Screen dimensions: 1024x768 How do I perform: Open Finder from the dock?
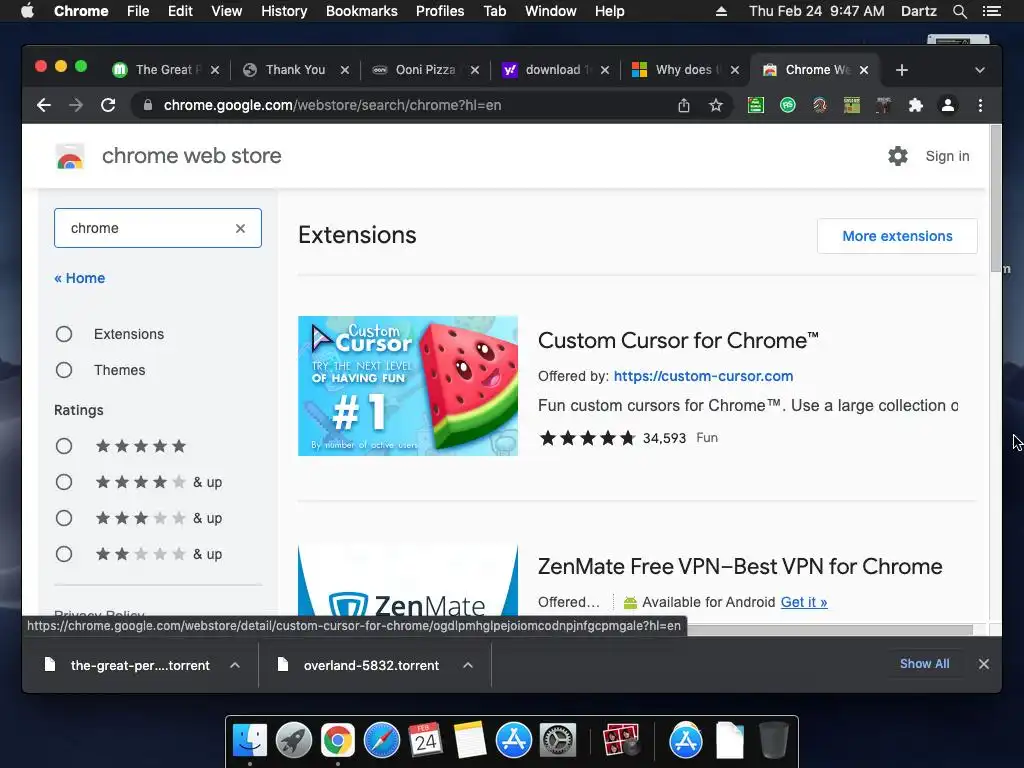click(250, 741)
